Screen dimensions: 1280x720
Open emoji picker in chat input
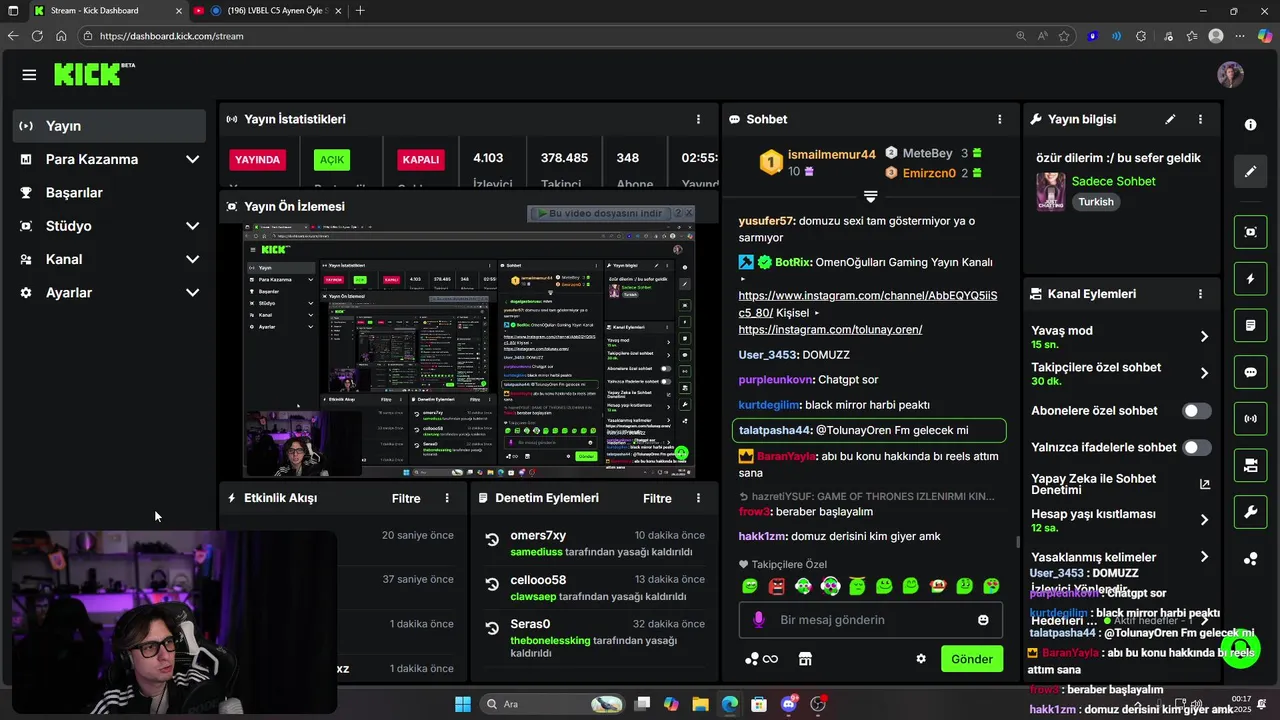(983, 620)
